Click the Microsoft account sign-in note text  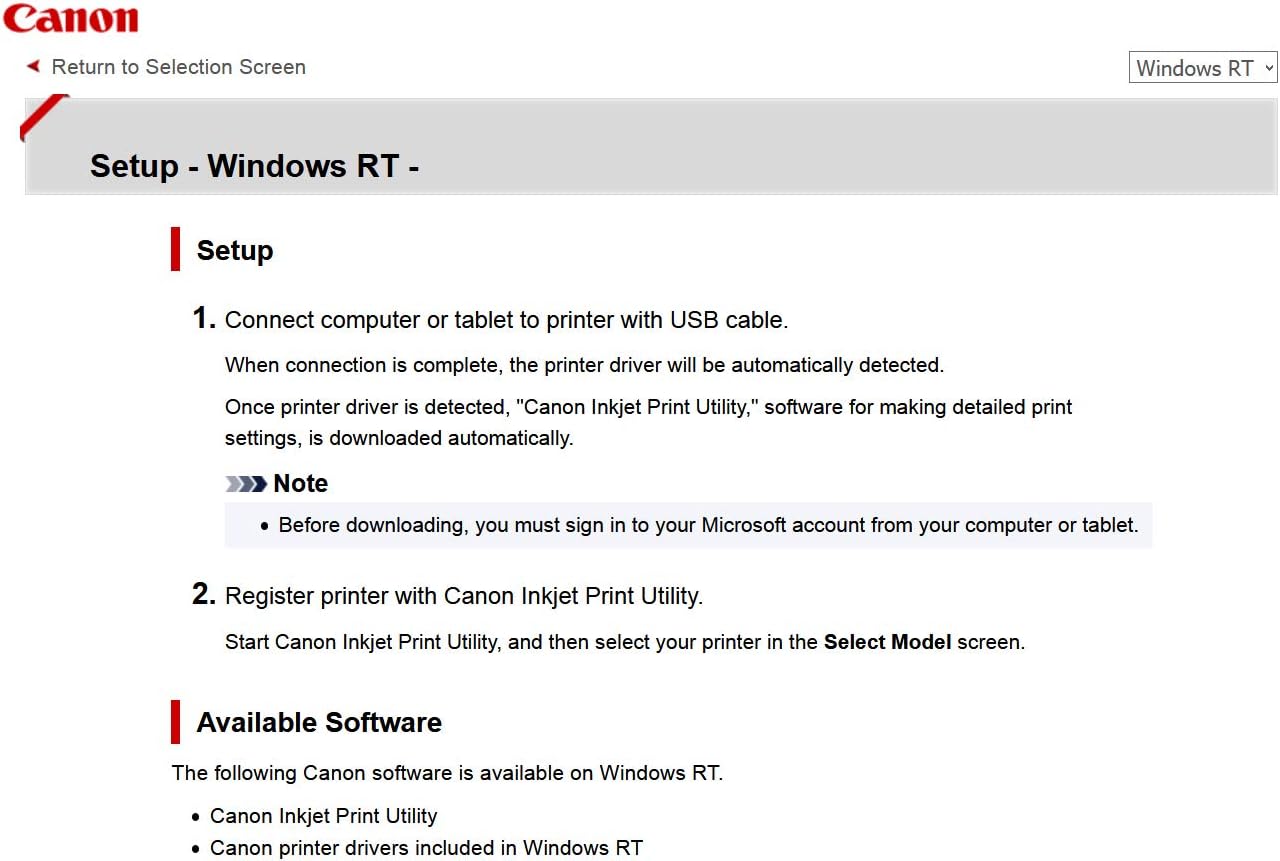[708, 525]
